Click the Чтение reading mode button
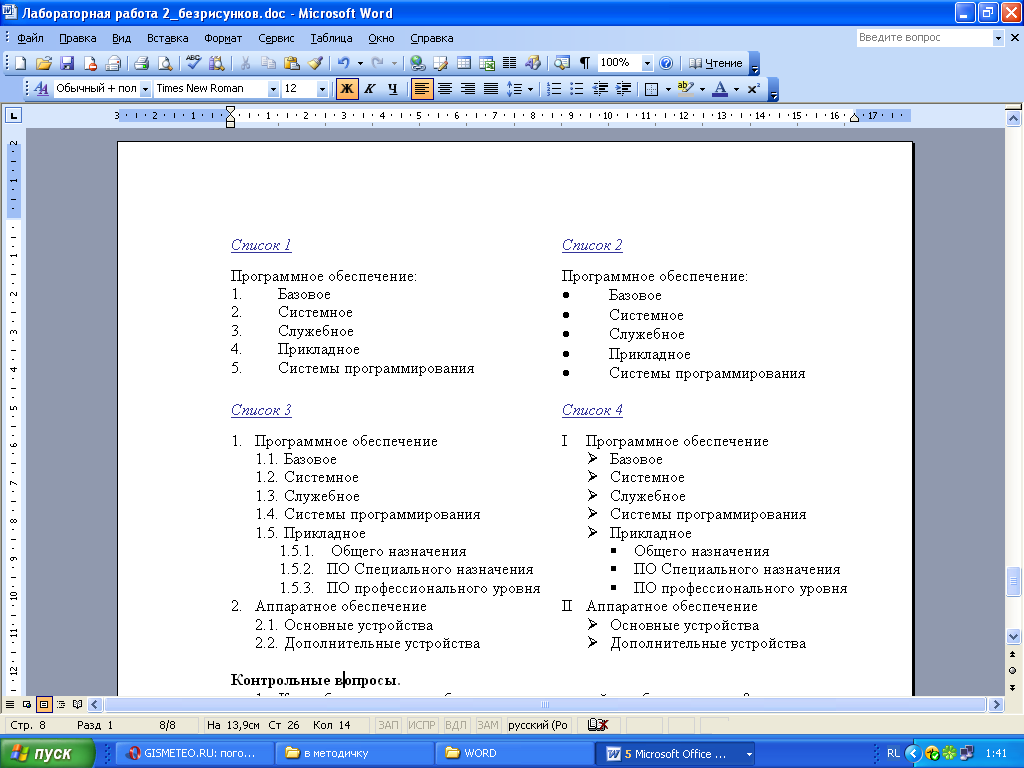Image resolution: width=1024 pixels, height=768 pixels. point(716,63)
